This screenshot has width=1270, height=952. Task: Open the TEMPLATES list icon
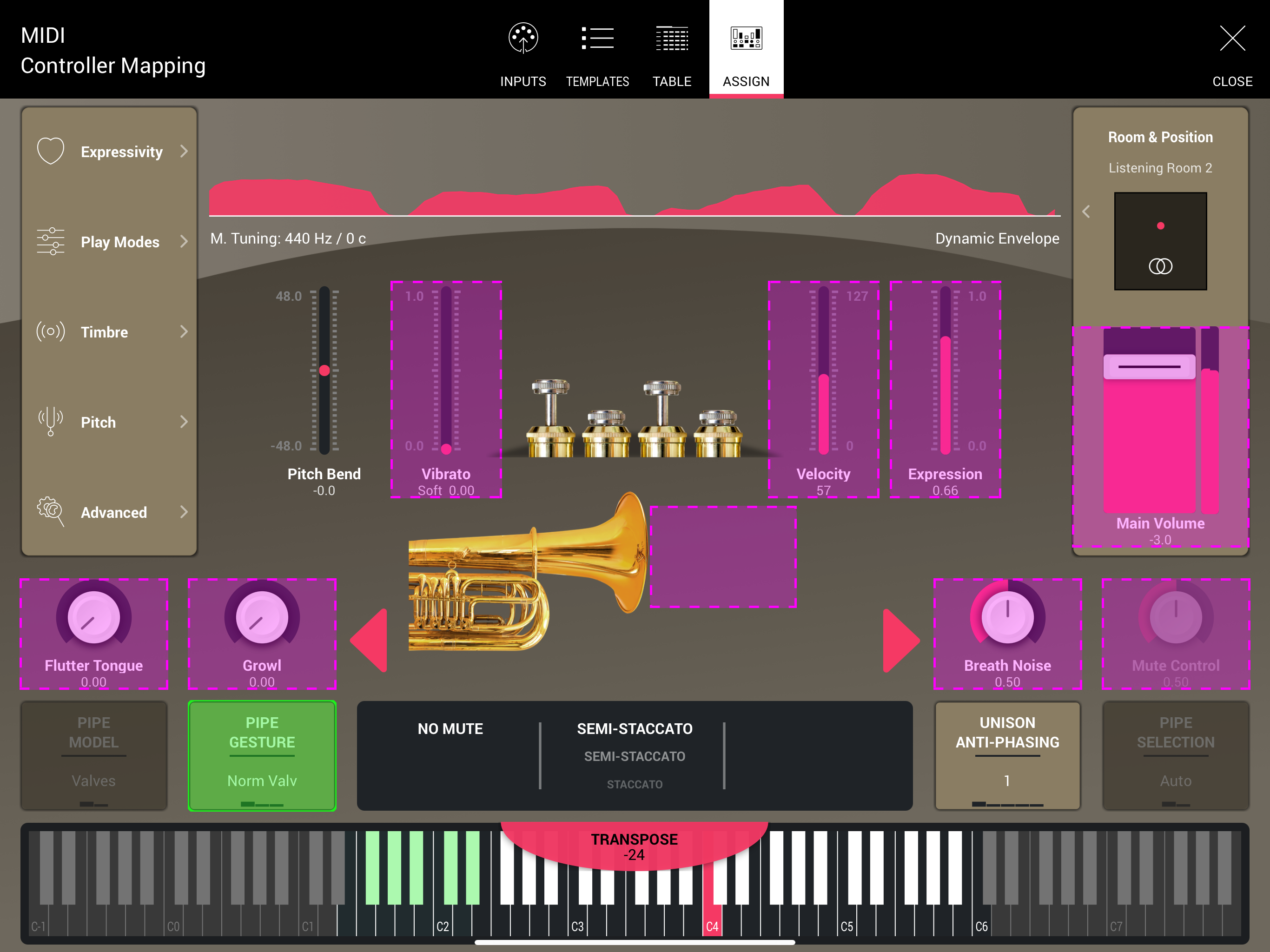pyautogui.click(x=597, y=39)
